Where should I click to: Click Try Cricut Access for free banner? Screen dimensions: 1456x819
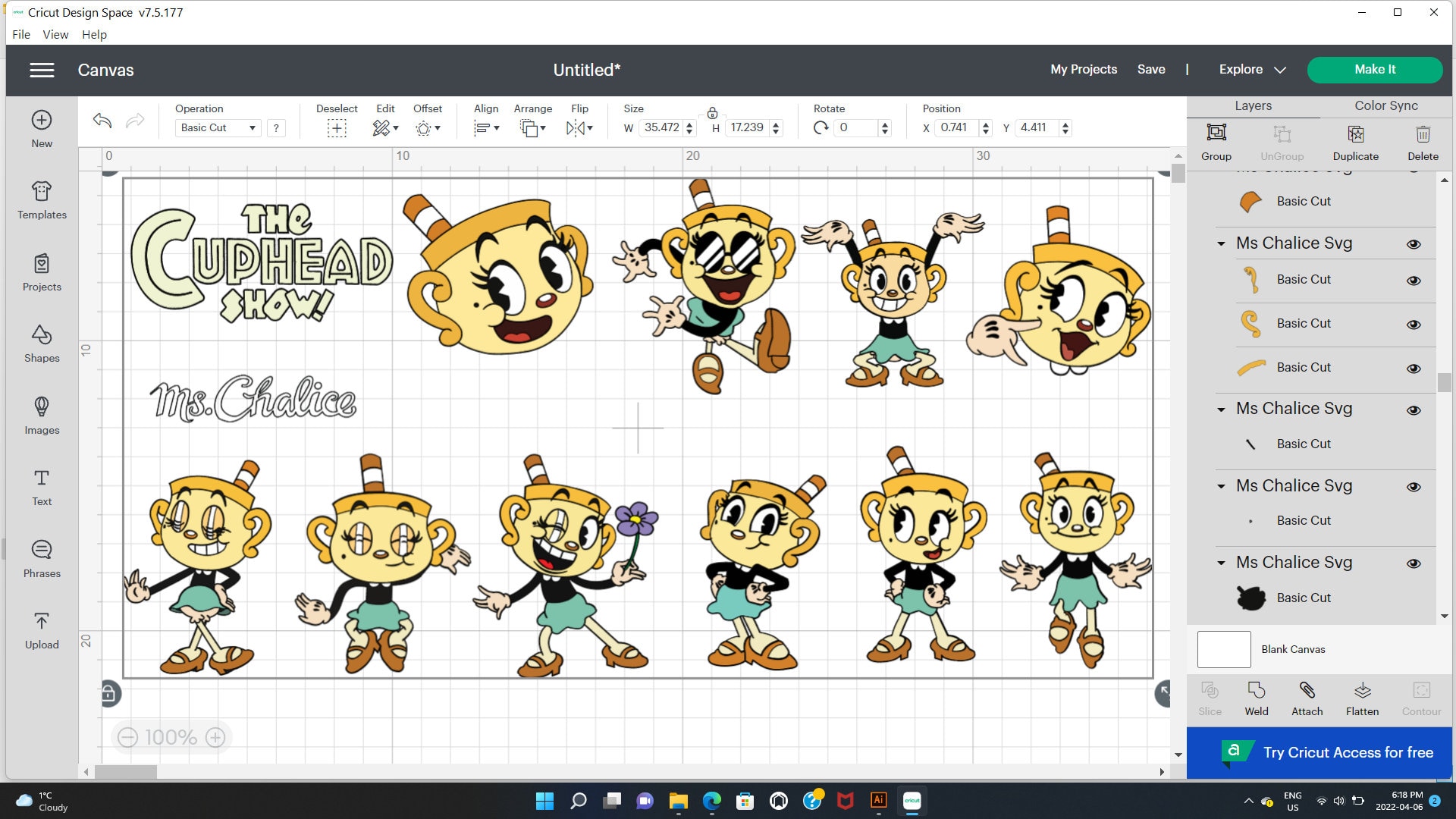click(x=1319, y=752)
